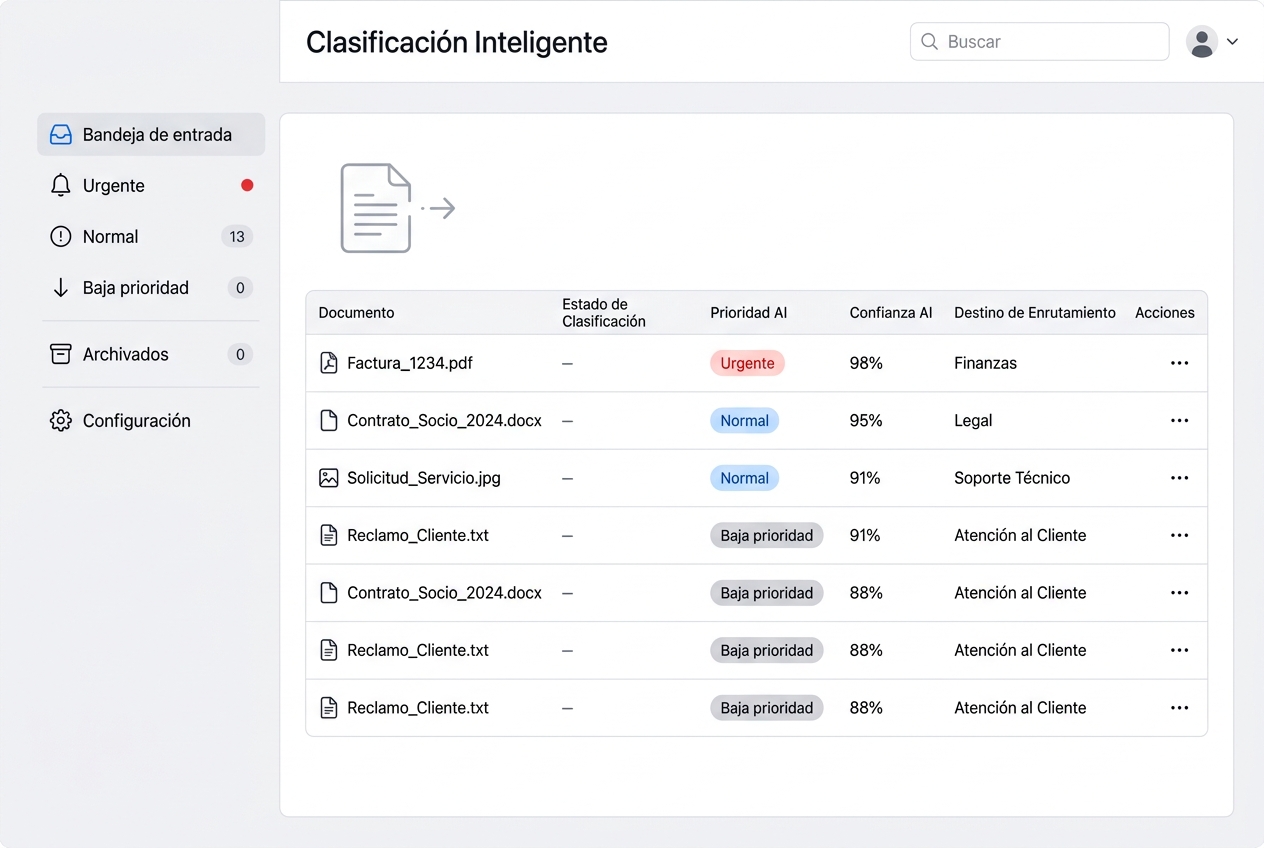Click the PDF icon beside Factura_1234.pdf
The height and width of the screenshot is (848, 1264).
point(329,363)
